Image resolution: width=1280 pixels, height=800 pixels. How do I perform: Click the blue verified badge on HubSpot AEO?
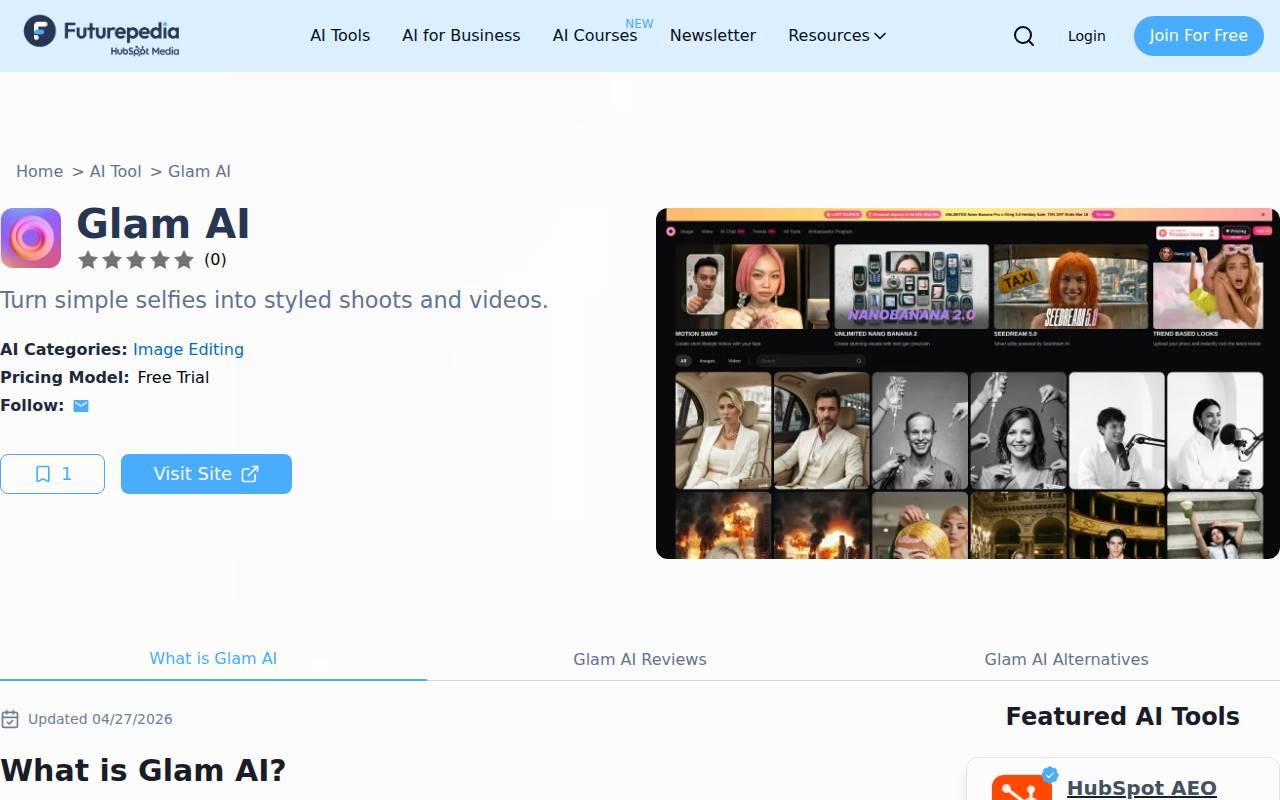coord(1050,774)
